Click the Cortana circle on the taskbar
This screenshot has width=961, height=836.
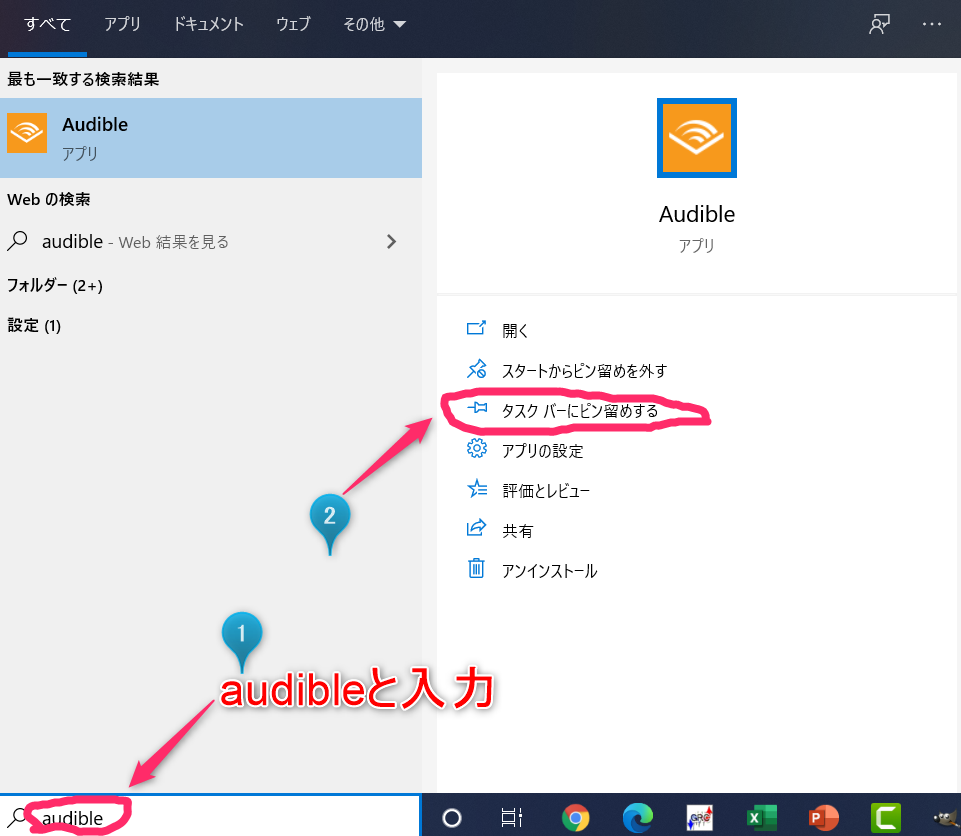click(452, 818)
